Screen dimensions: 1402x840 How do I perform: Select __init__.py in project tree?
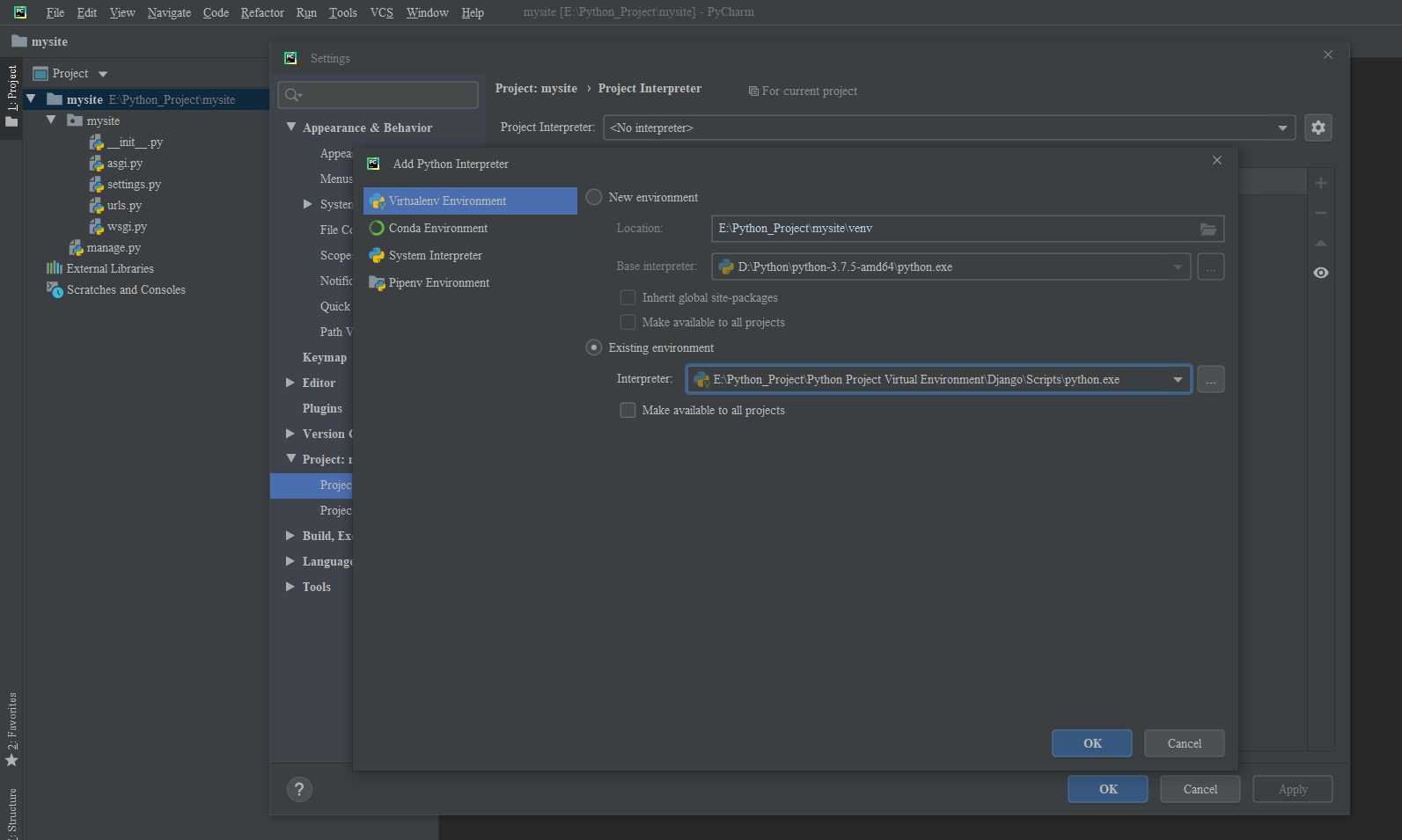point(126,142)
